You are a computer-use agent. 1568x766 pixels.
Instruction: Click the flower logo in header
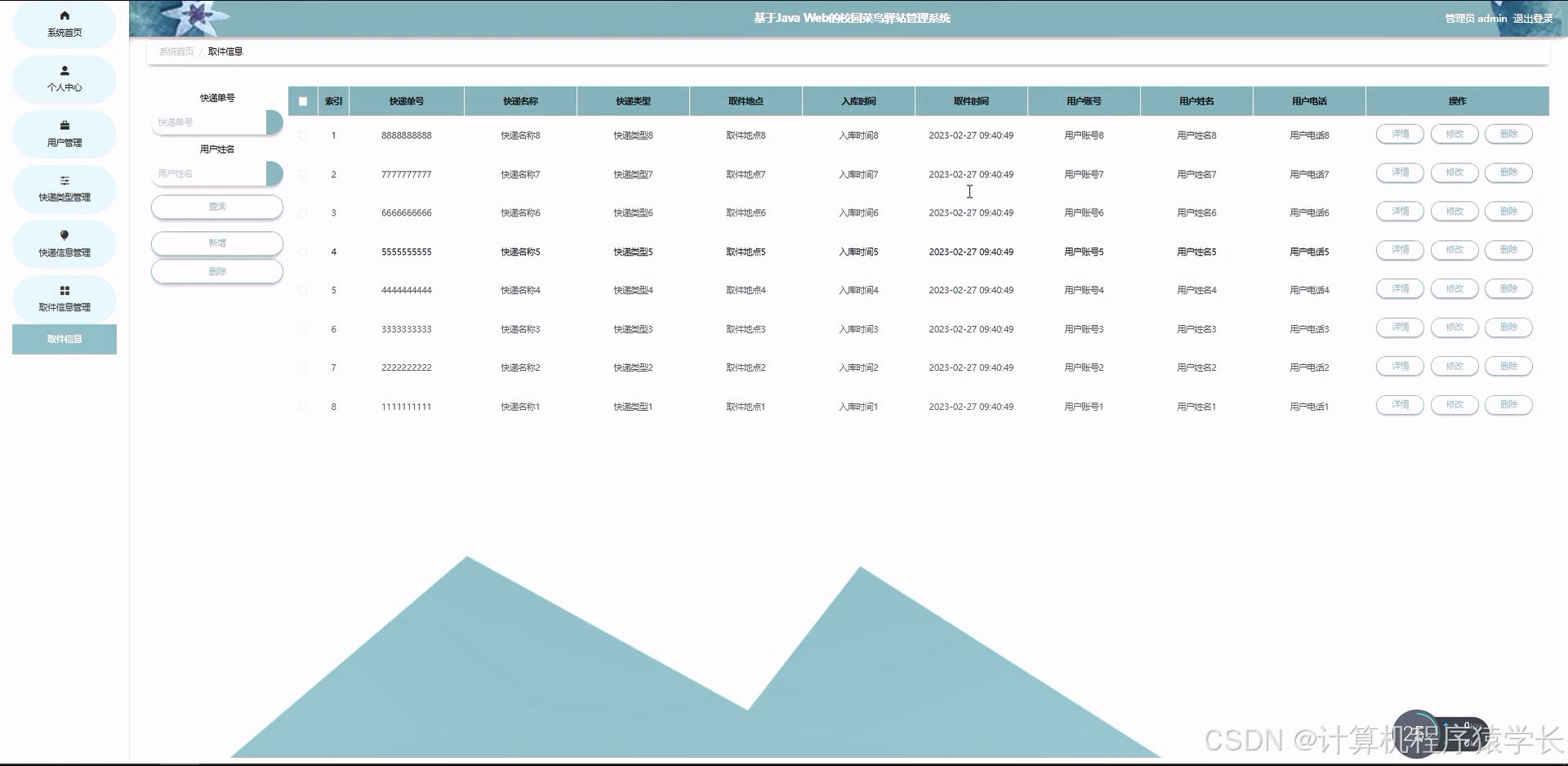(194, 17)
